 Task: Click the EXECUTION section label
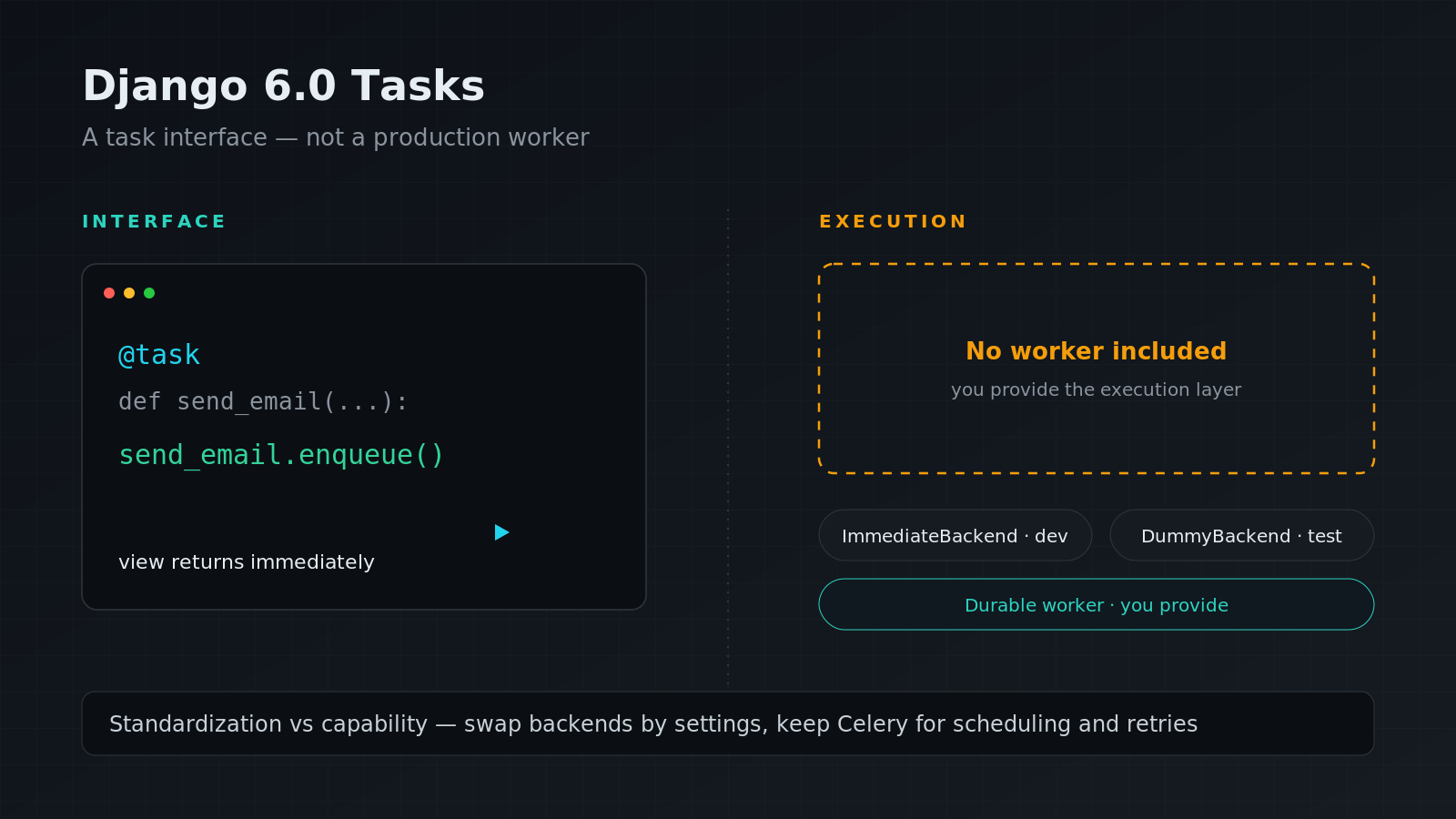(x=893, y=221)
